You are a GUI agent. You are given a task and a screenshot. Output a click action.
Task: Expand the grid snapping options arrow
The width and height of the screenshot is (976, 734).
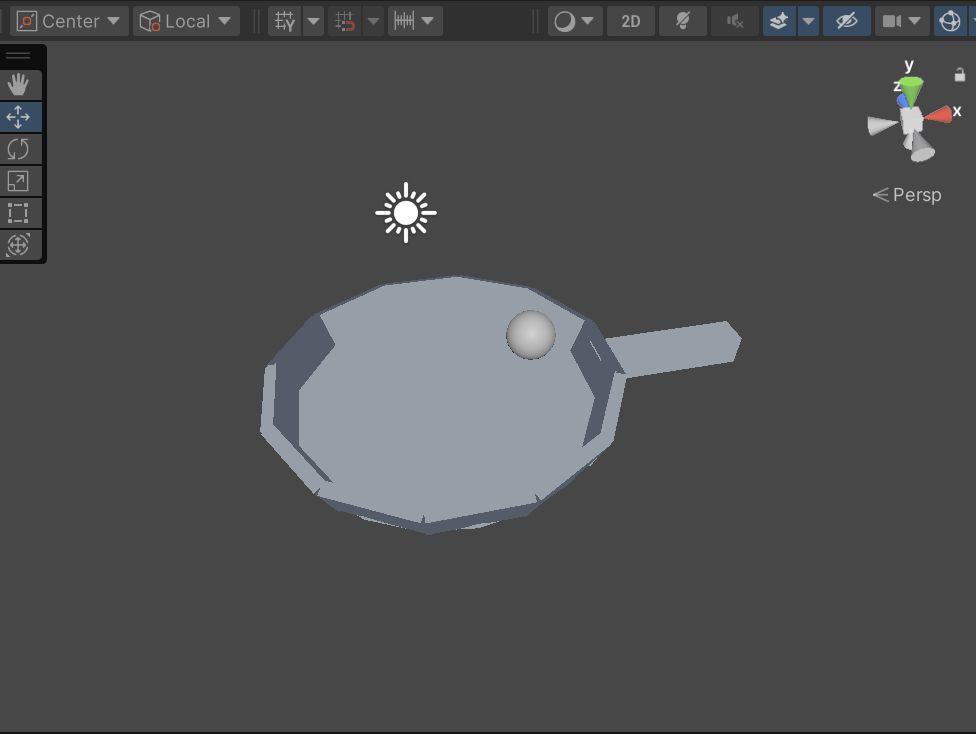(373, 21)
